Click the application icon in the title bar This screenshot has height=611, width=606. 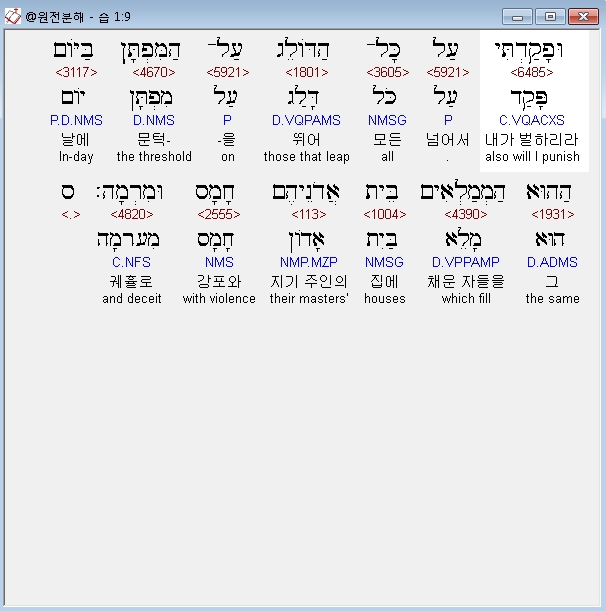click(x=12, y=16)
